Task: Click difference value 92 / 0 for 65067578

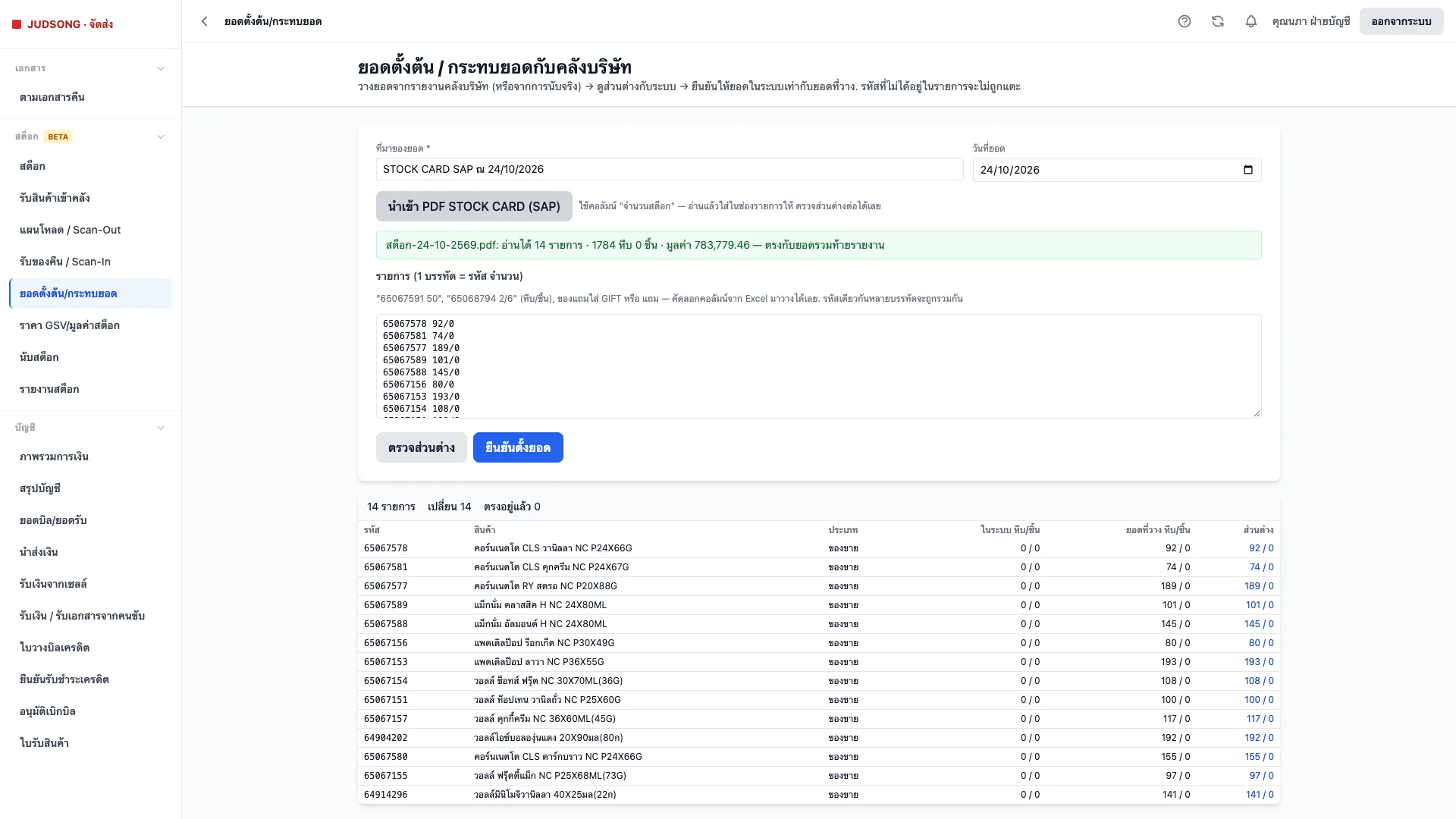Action: pyautogui.click(x=1261, y=548)
